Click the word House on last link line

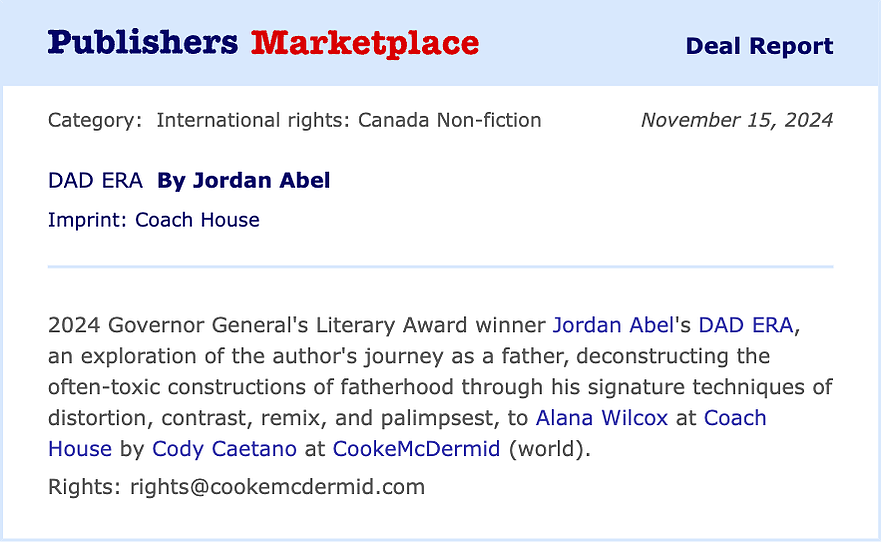pyautogui.click(x=80, y=449)
